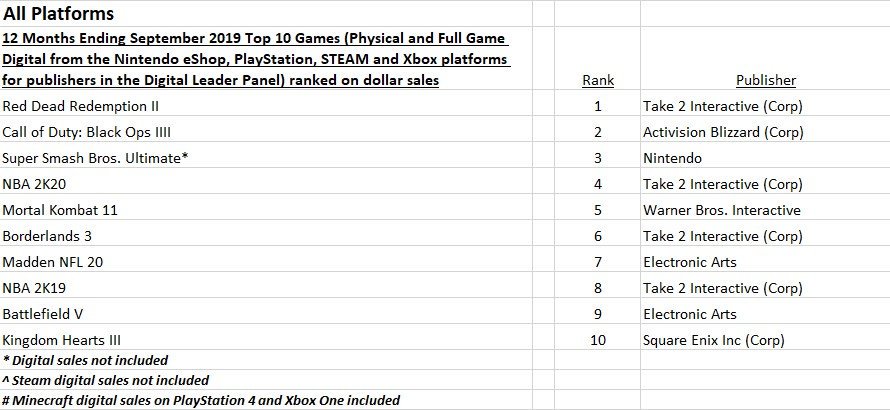Click the "Mortal Kombat 11" cell

(58, 210)
